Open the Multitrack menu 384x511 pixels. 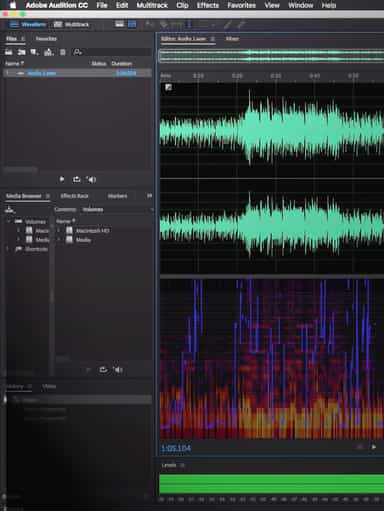tap(152, 5)
